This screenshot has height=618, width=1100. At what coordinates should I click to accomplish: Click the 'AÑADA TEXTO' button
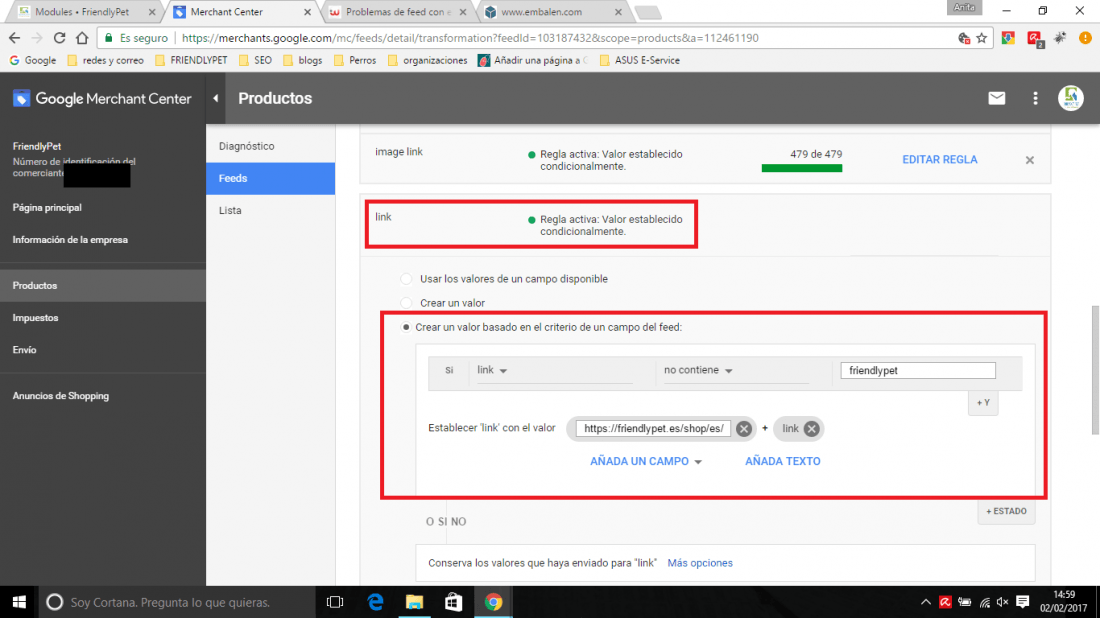tap(782, 462)
